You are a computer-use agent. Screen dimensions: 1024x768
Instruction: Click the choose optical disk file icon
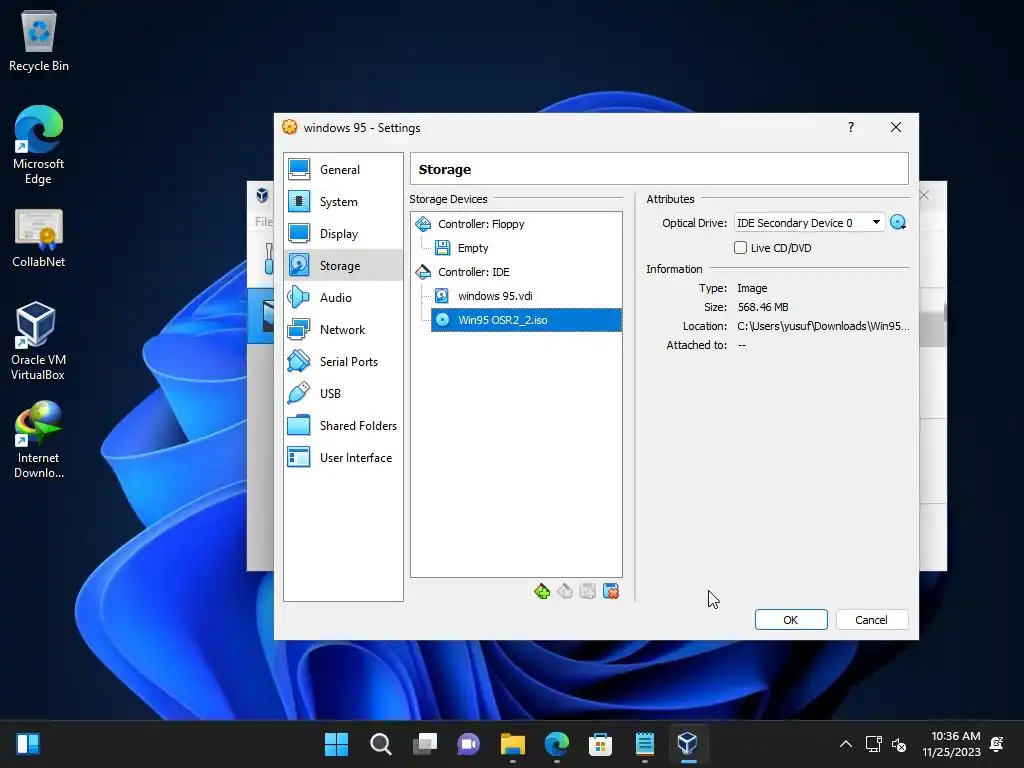point(899,223)
